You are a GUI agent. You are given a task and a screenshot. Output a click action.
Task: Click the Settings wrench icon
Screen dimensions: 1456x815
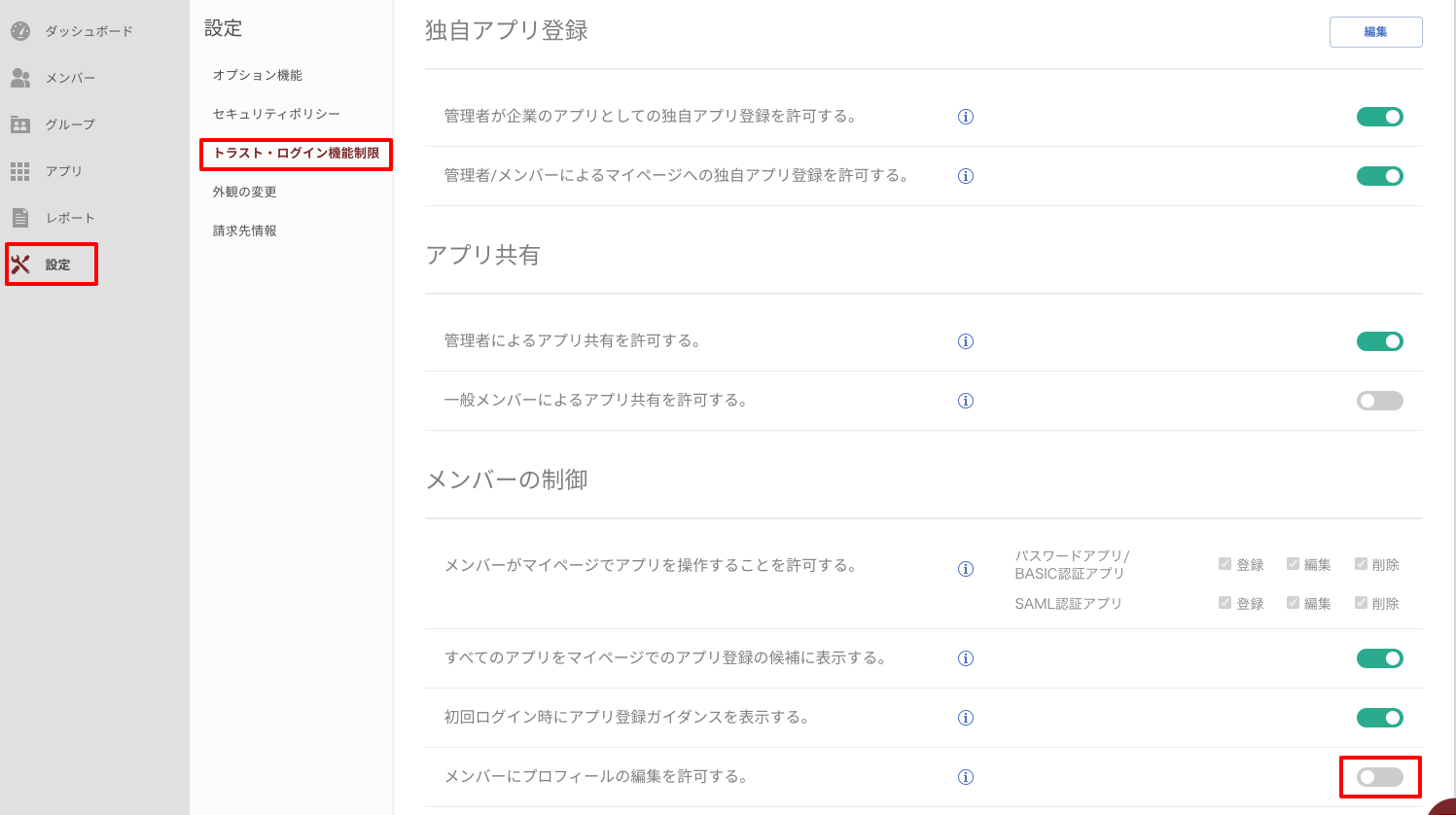20,265
